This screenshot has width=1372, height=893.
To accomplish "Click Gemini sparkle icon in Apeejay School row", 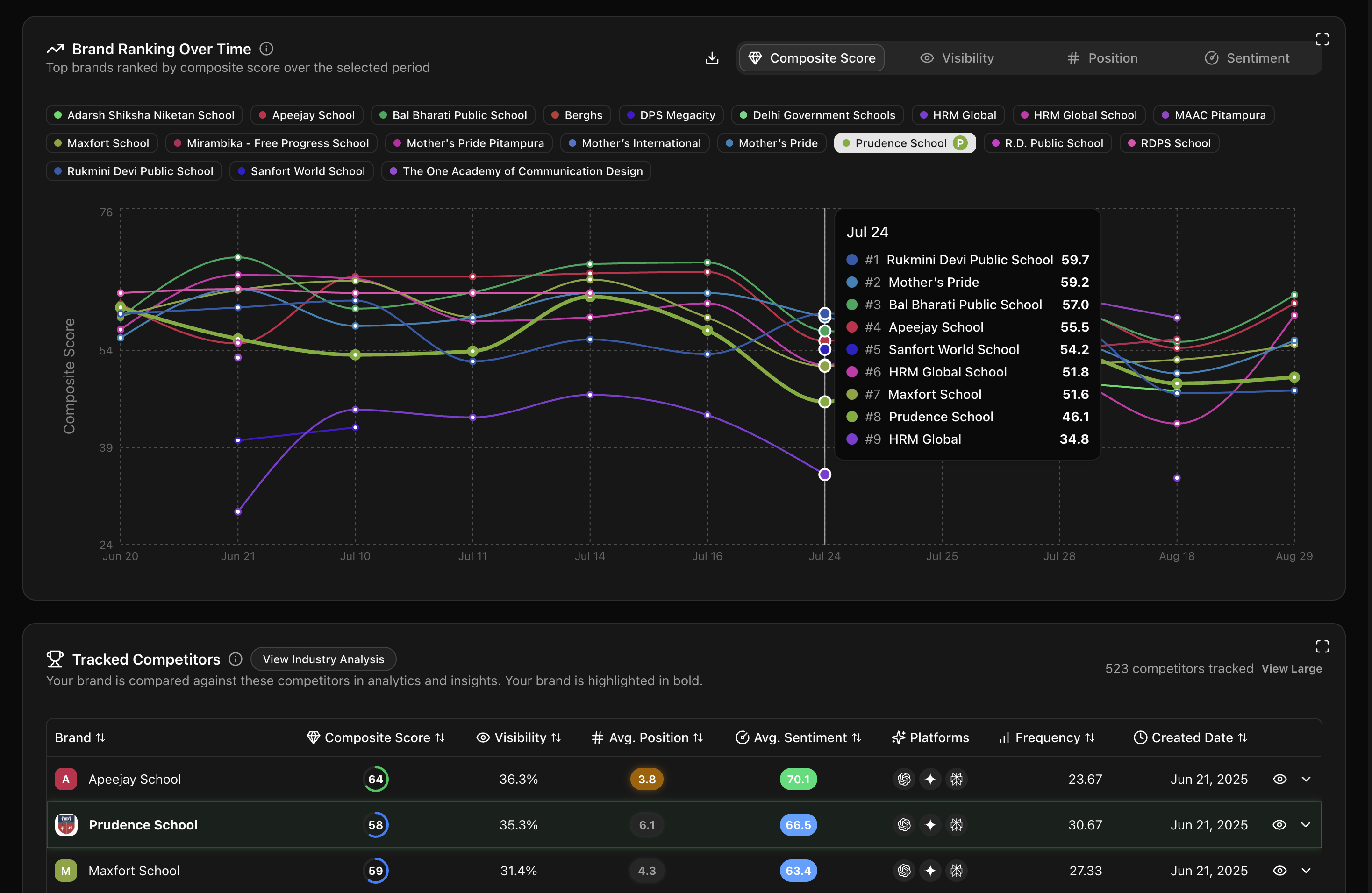I will 930,779.
